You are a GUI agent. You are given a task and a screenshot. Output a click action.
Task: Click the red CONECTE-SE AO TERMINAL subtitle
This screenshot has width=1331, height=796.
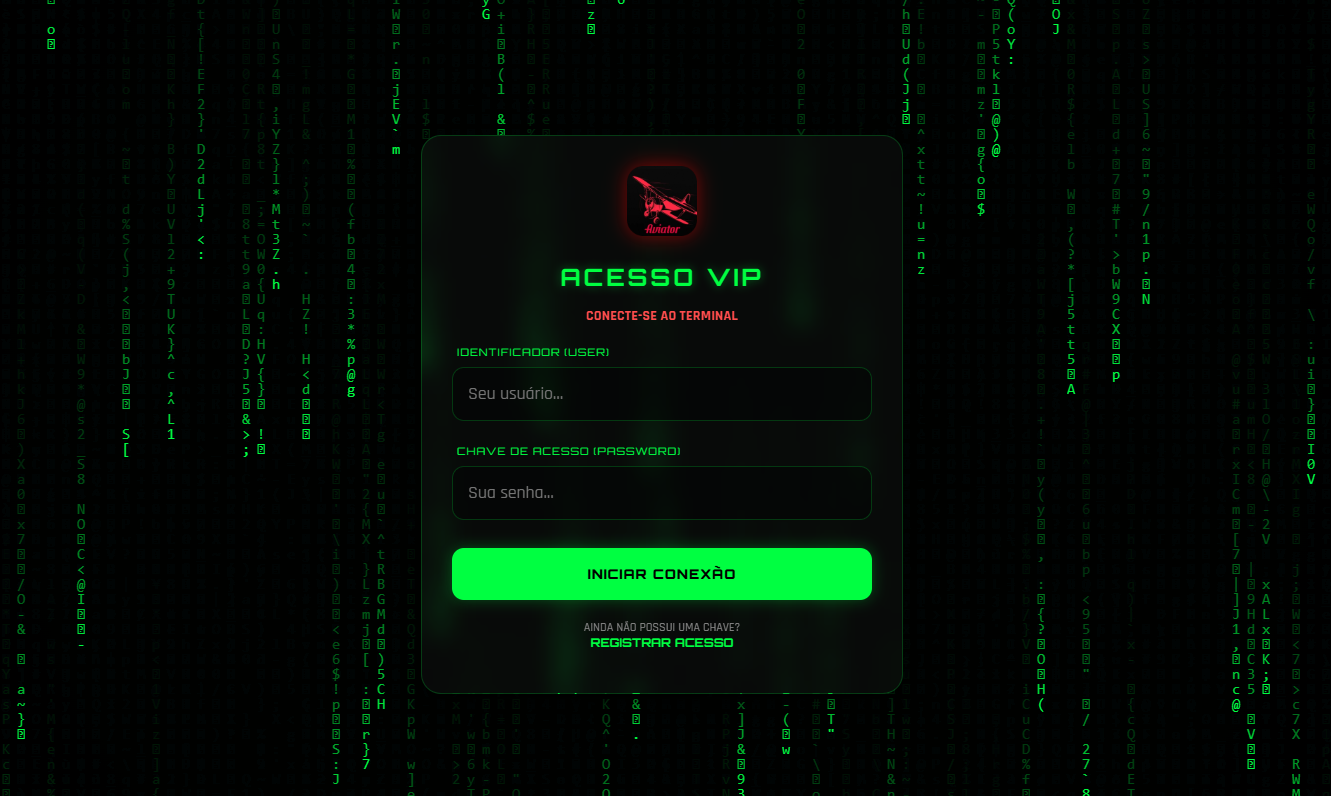pyautogui.click(x=662, y=316)
